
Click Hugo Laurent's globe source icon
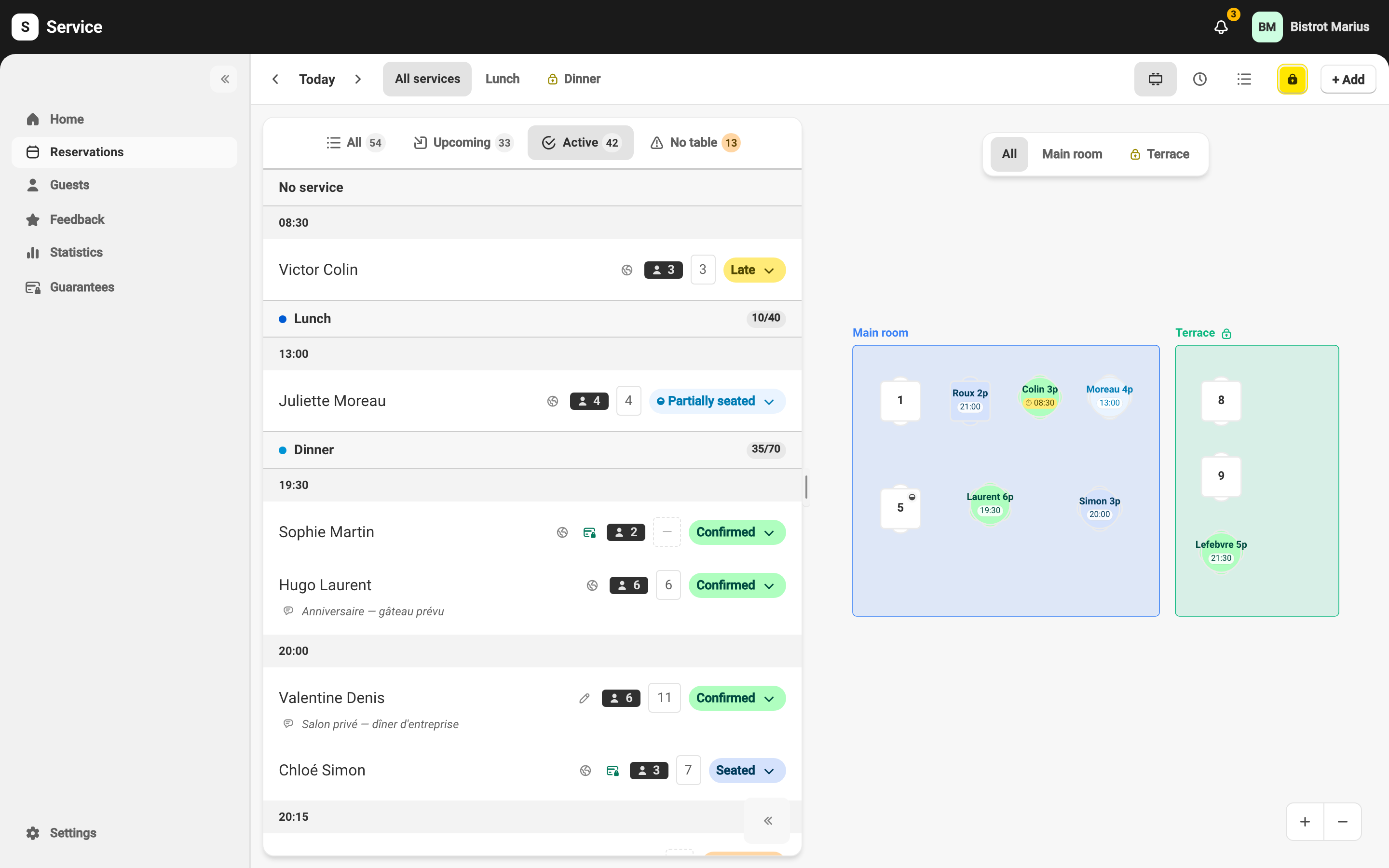(592, 585)
